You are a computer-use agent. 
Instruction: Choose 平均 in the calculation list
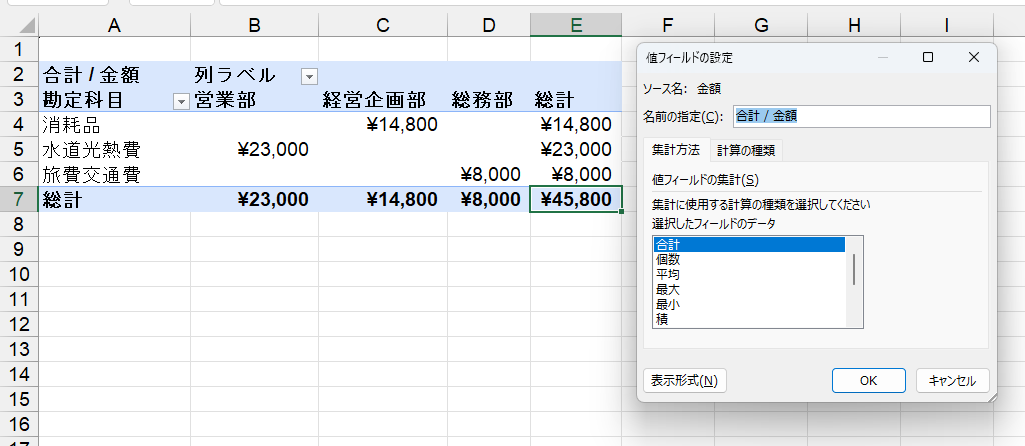pyautogui.click(x=668, y=274)
